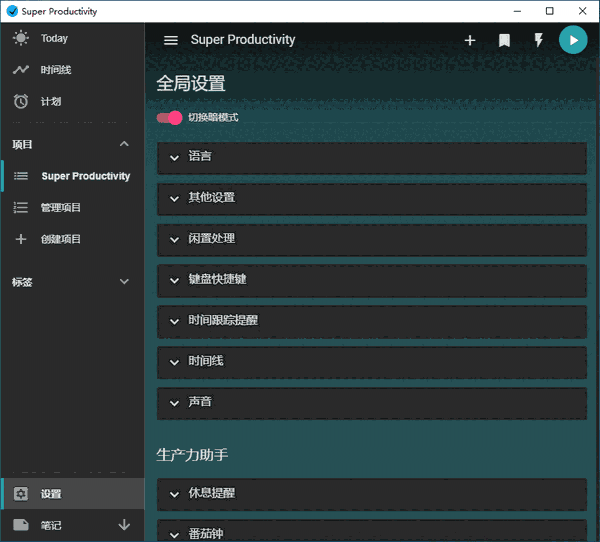Click the lightning bolt focus icon
This screenshot has height=542, width=600.
(x=539, y=40)
